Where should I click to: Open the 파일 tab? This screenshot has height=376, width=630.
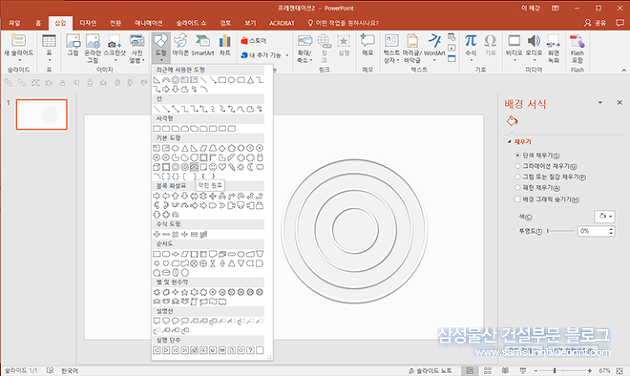(x=14, y=23)
